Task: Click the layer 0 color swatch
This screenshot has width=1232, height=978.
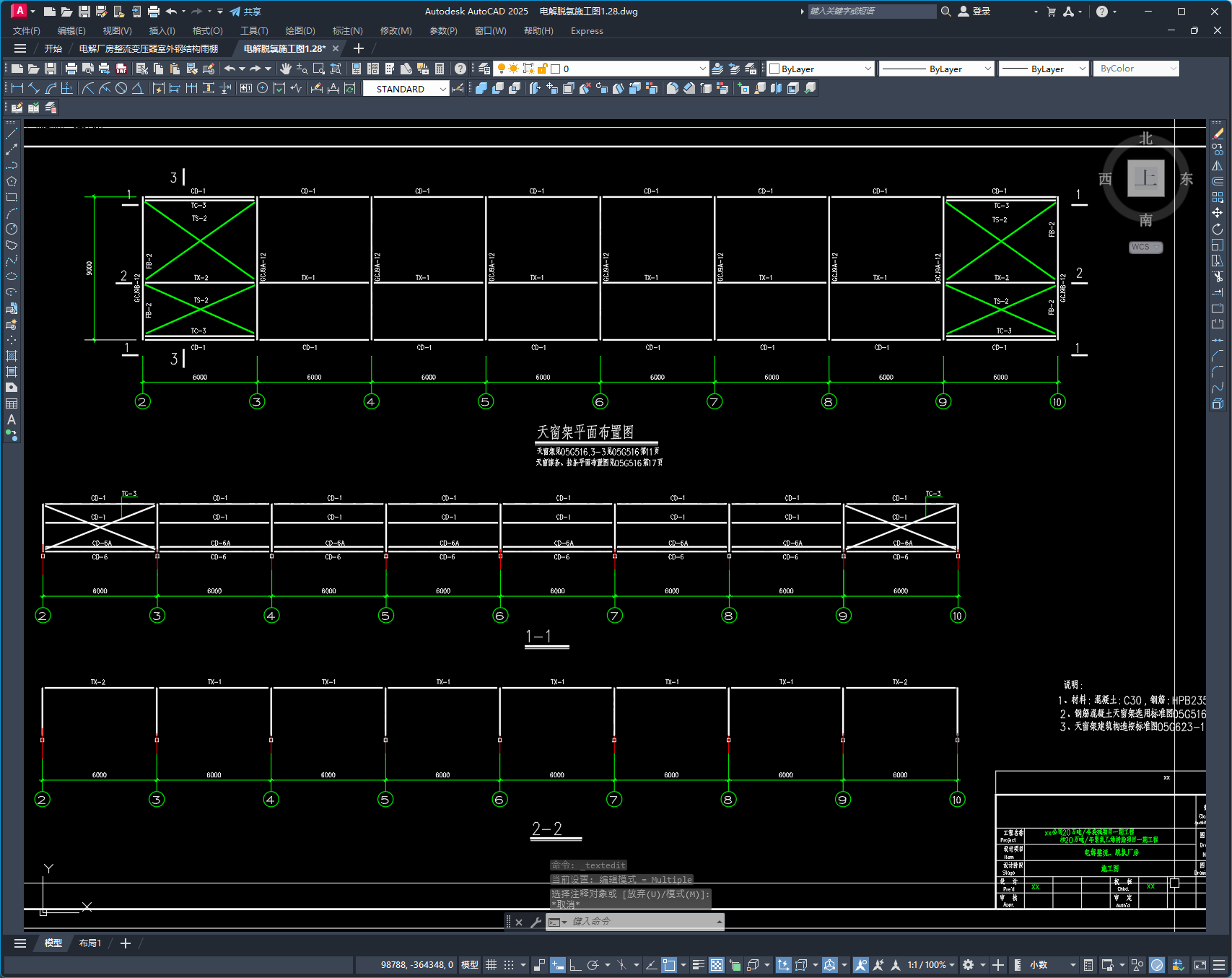Action: point(556,69)
